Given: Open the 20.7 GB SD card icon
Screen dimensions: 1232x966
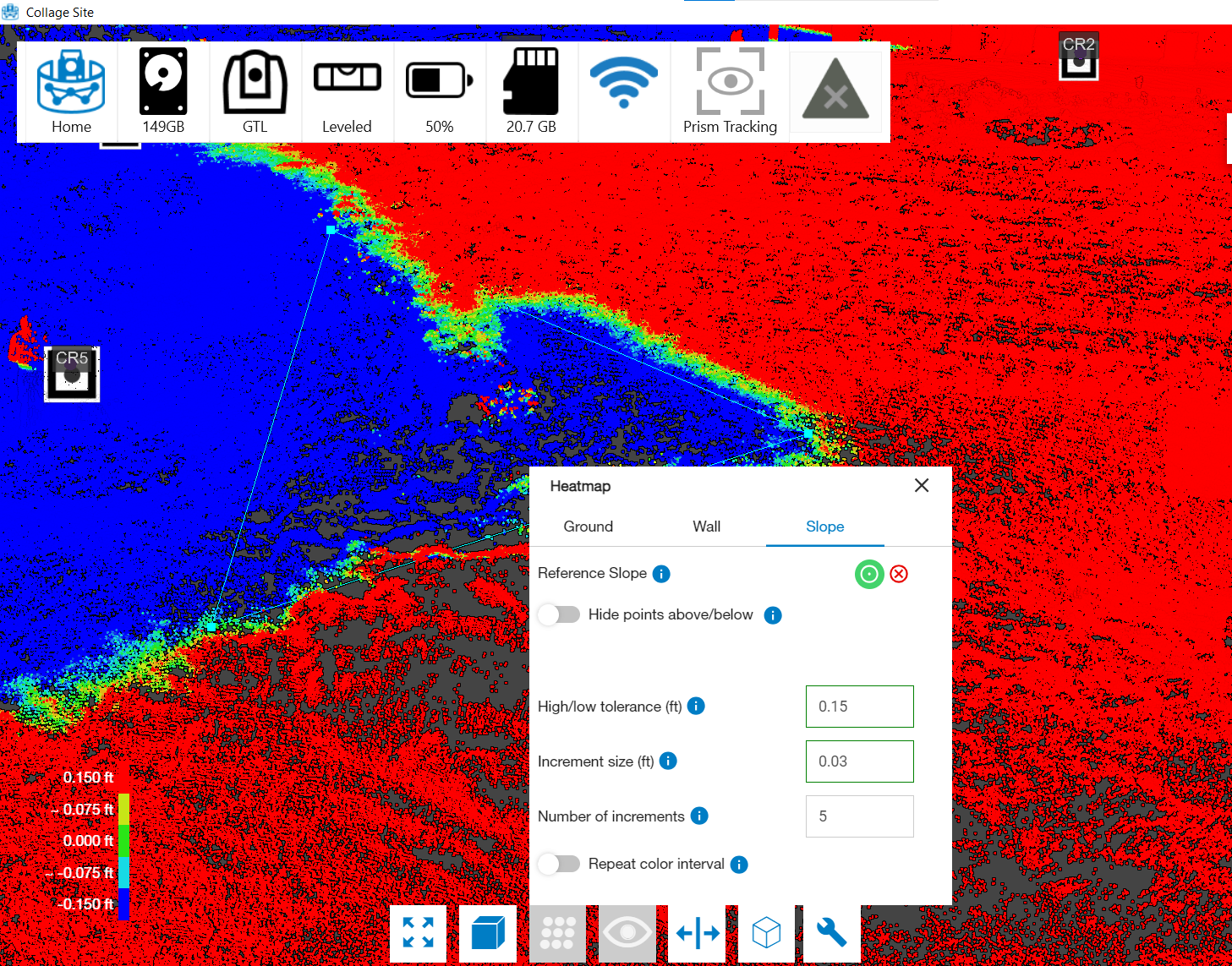Looking at the screenshot, I should (531, 91).
